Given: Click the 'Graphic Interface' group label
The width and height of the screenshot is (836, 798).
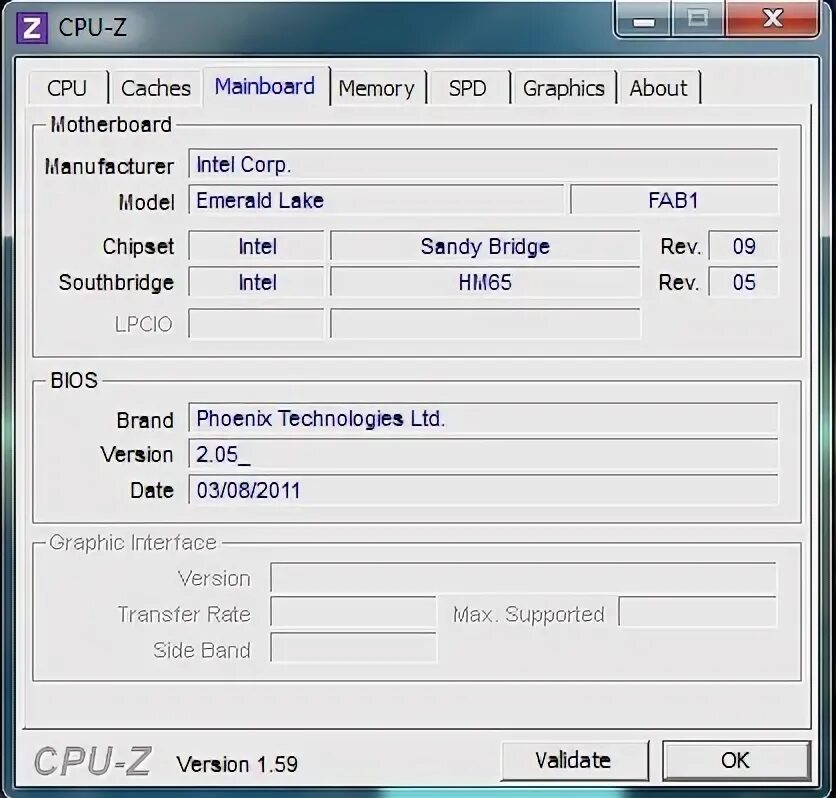Looking at the screenshot, I should click(x=133, y=543).
